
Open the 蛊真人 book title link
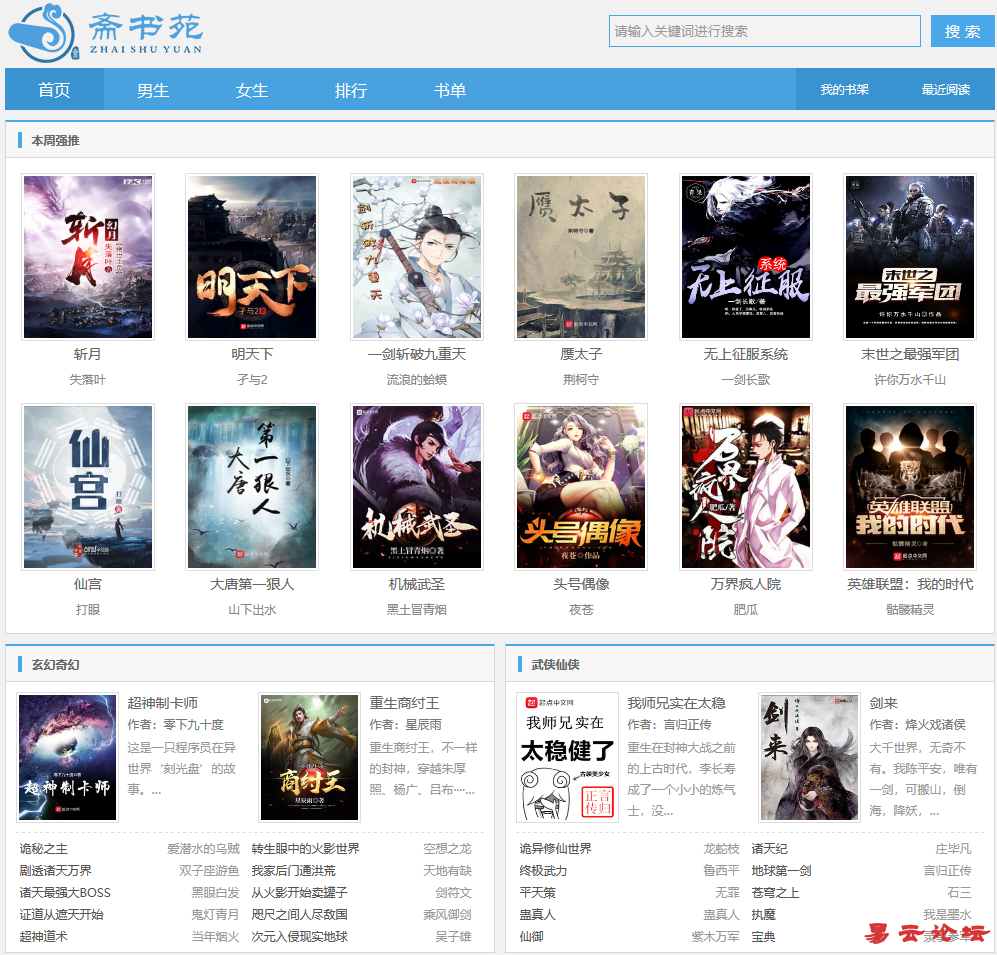pos(537,914)
